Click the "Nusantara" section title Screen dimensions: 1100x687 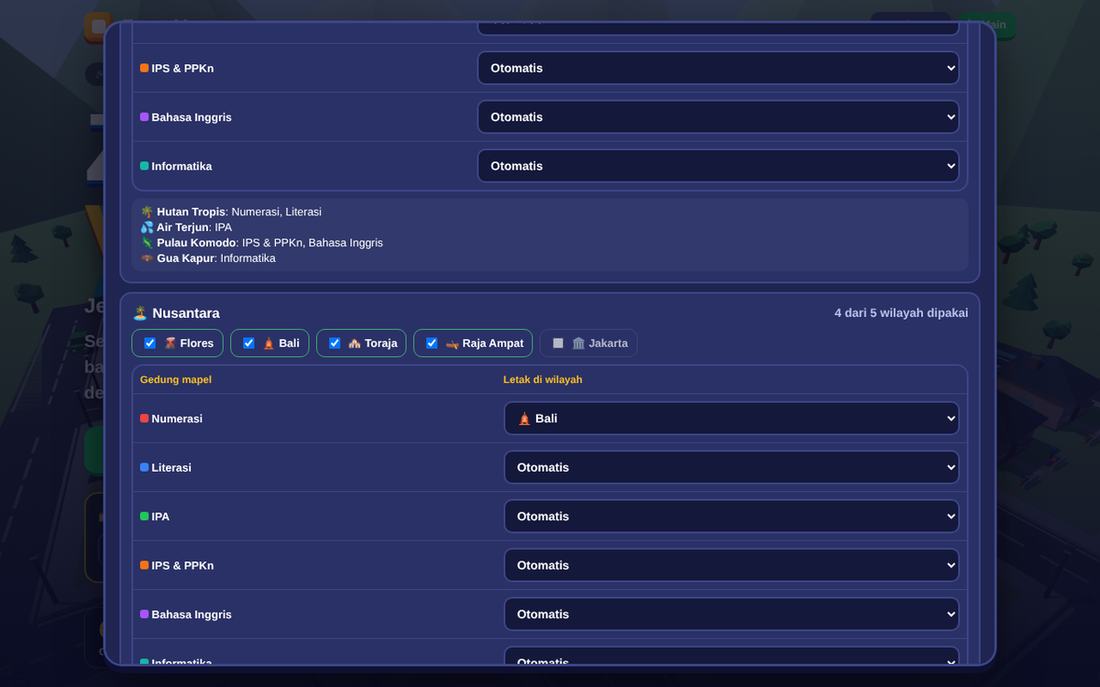(186, 313)
